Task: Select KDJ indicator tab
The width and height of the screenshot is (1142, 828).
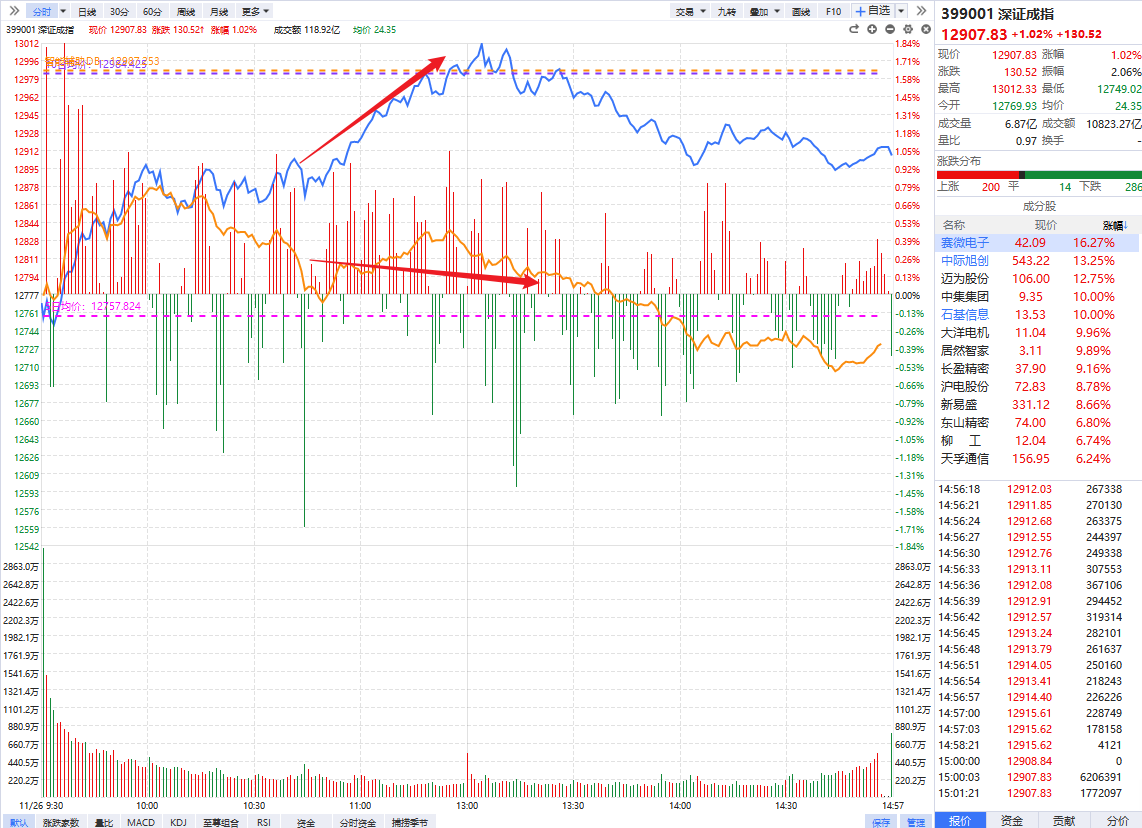Action: [178, 822]
